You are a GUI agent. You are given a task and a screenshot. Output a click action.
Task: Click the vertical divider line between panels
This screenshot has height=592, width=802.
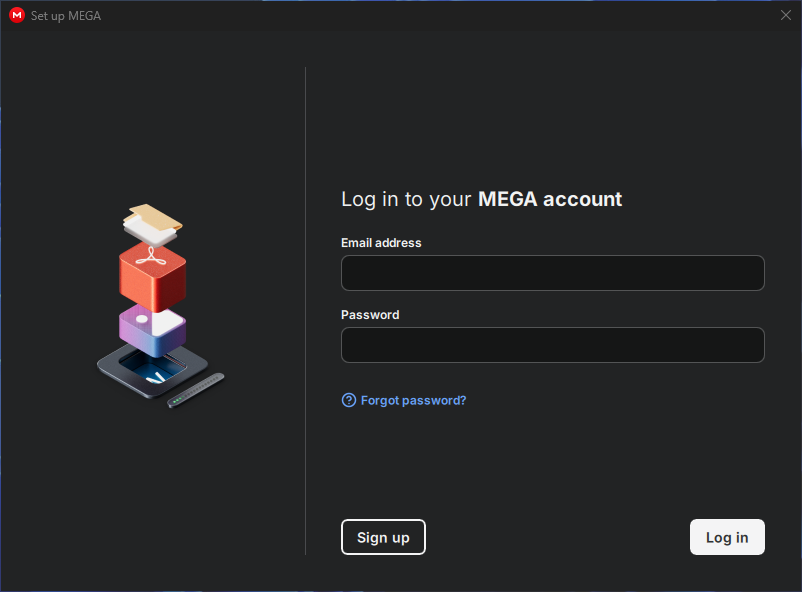[x=305, y=311]
